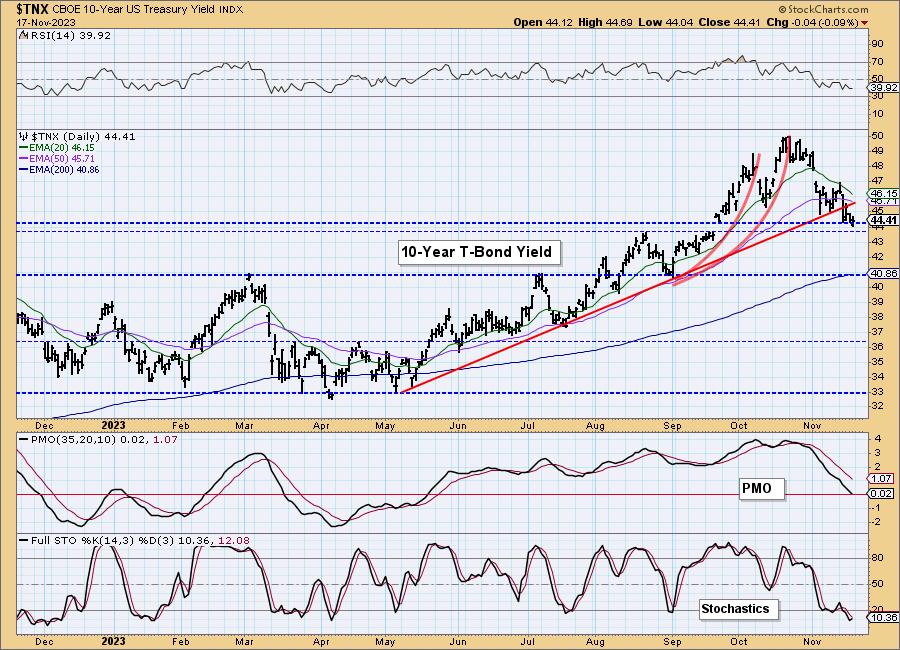The image size is (900, 650).
Task: Click the 'EMA(50) 45.71' legend text
Action: click(62, 158)
